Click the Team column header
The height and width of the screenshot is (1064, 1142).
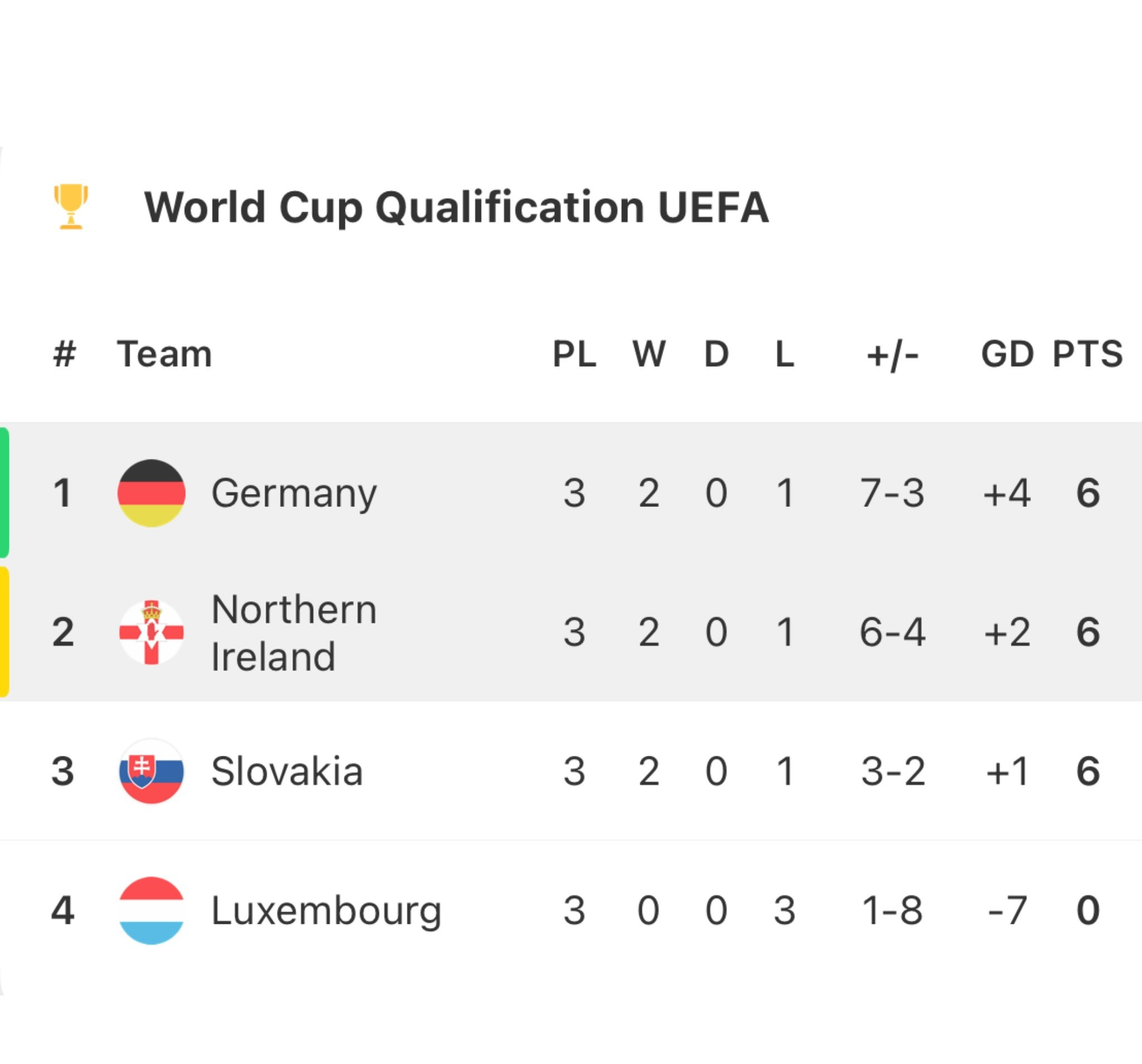[x=164, y=353]
